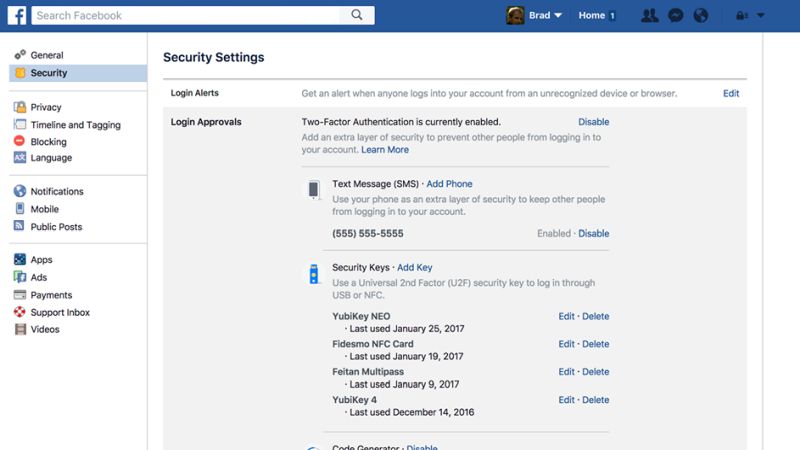800x450 pixels.
Task: Open Brad's profile name link
Action: pos(539,15)
